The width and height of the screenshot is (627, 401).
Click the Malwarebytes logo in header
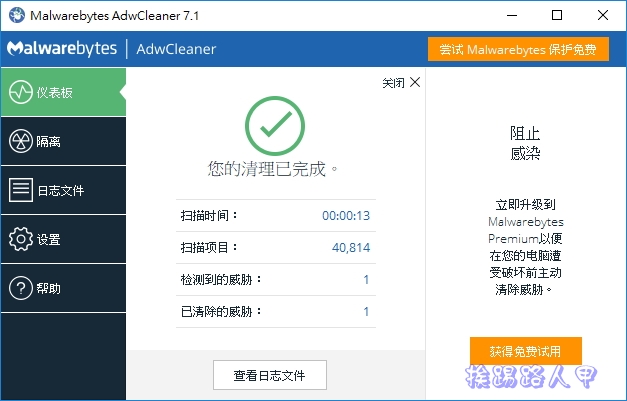[62, 49]
